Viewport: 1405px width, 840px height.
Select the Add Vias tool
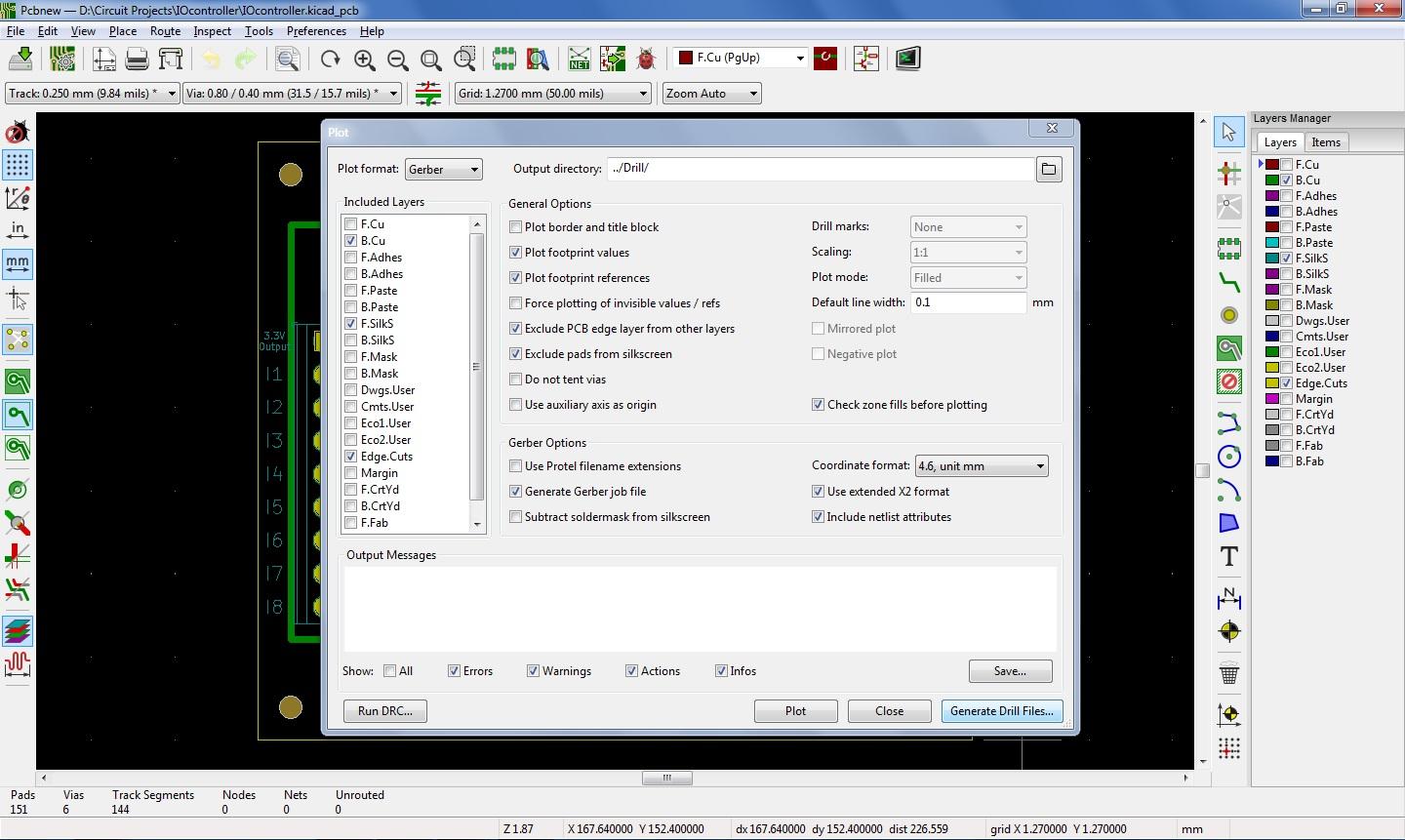1229,315
